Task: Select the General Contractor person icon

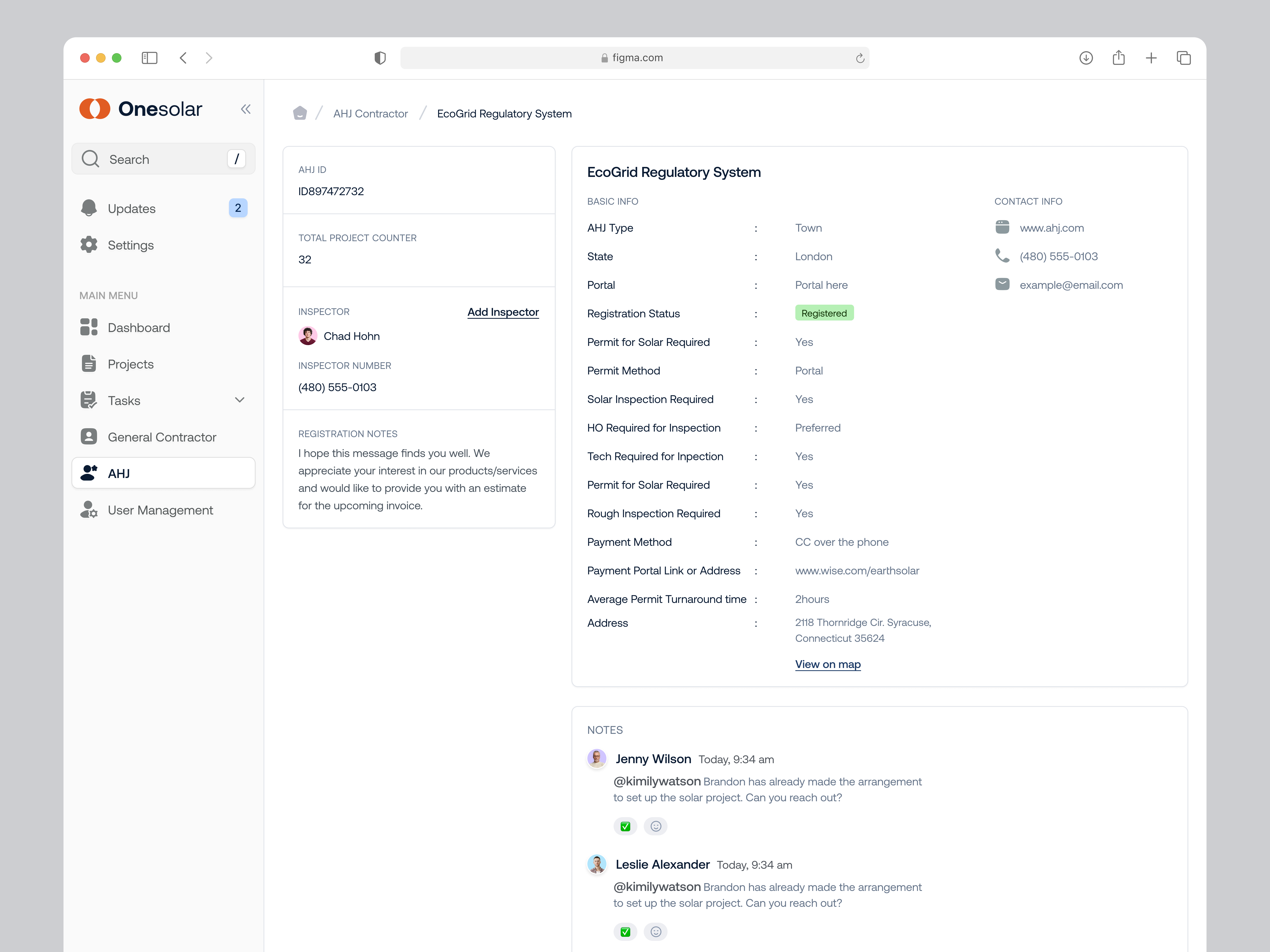Action: 89,437
